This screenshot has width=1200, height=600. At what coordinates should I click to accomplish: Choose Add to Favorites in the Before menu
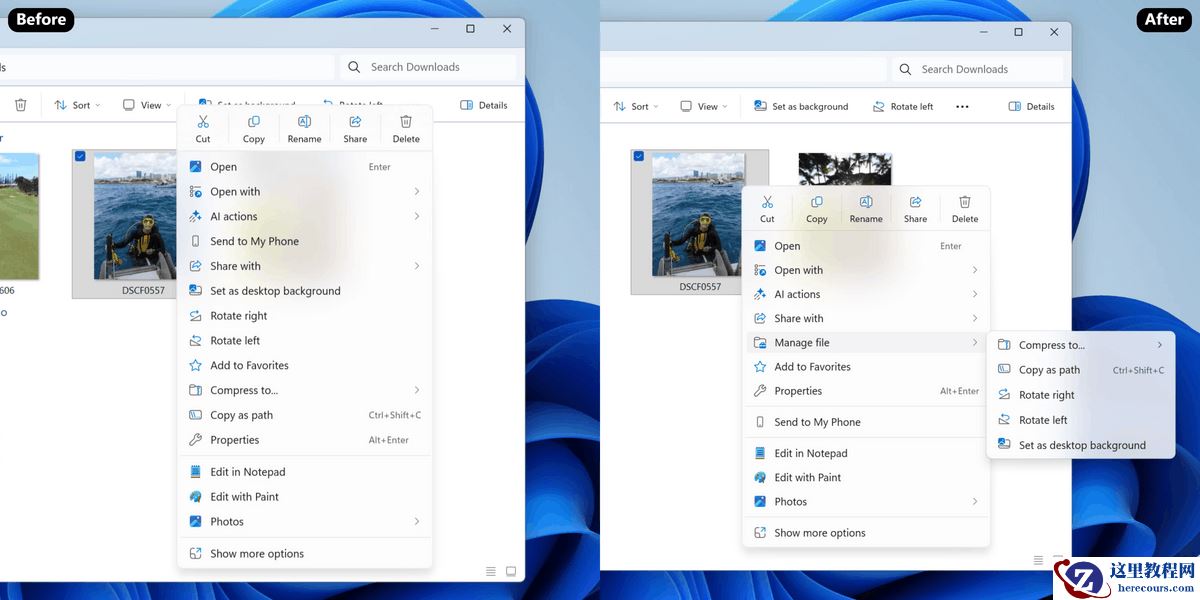[x=249, y=365]
